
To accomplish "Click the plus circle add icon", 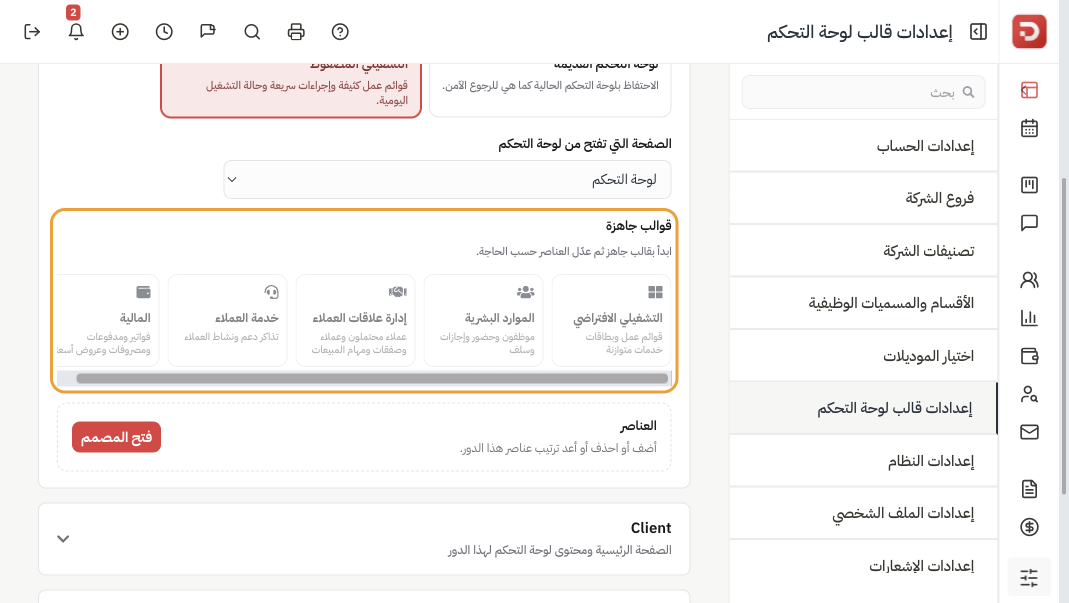I will (120, 31).
